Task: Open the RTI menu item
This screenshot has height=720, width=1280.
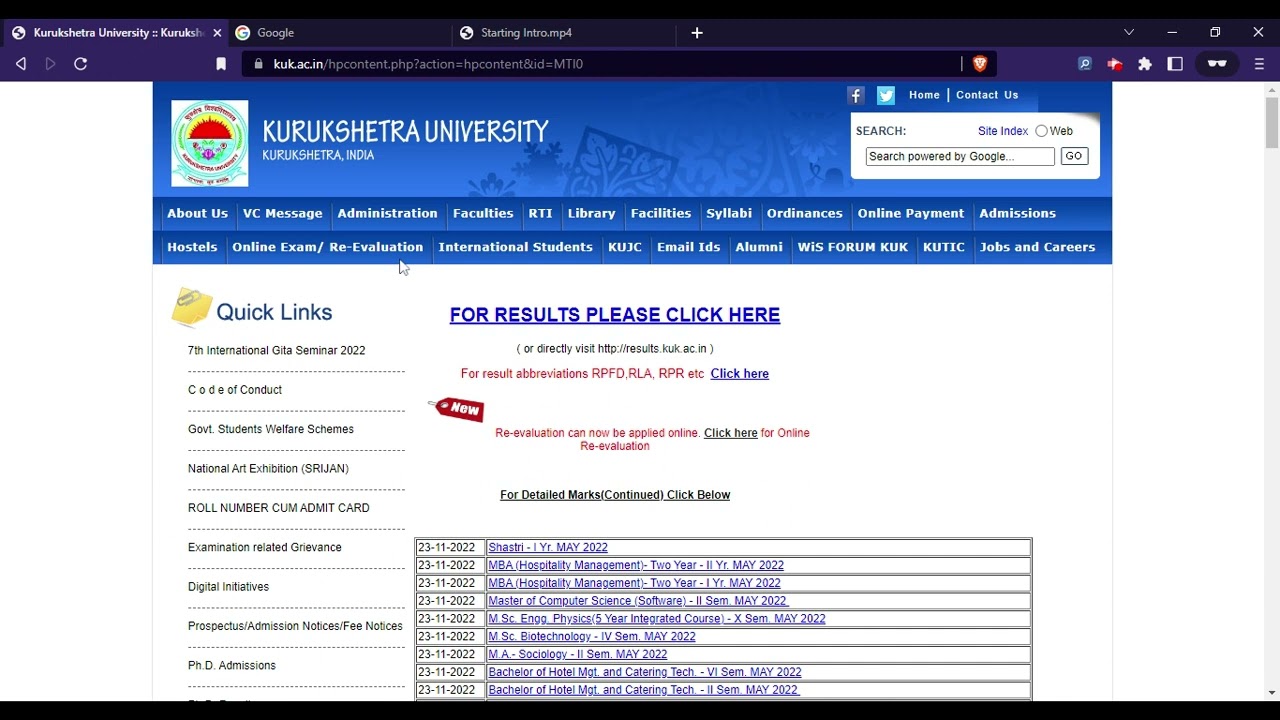Action: (x=540, y=213)
